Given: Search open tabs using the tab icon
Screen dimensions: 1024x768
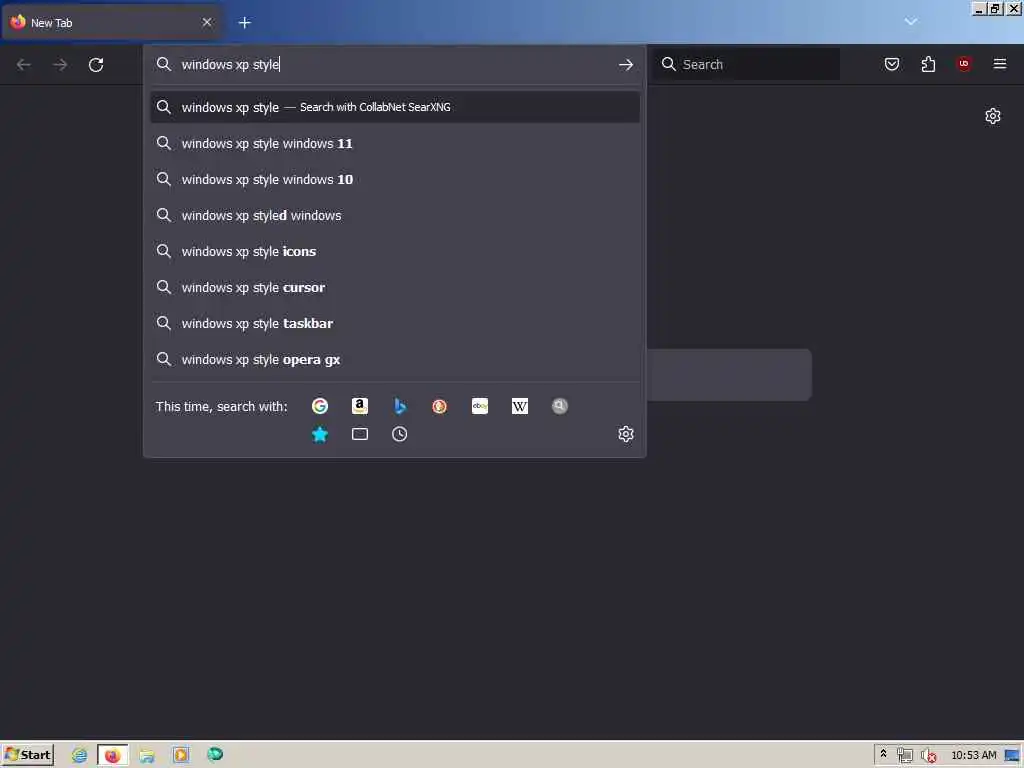Looking at the screenshot, I should pyautogui.click(x=360, y=434).
